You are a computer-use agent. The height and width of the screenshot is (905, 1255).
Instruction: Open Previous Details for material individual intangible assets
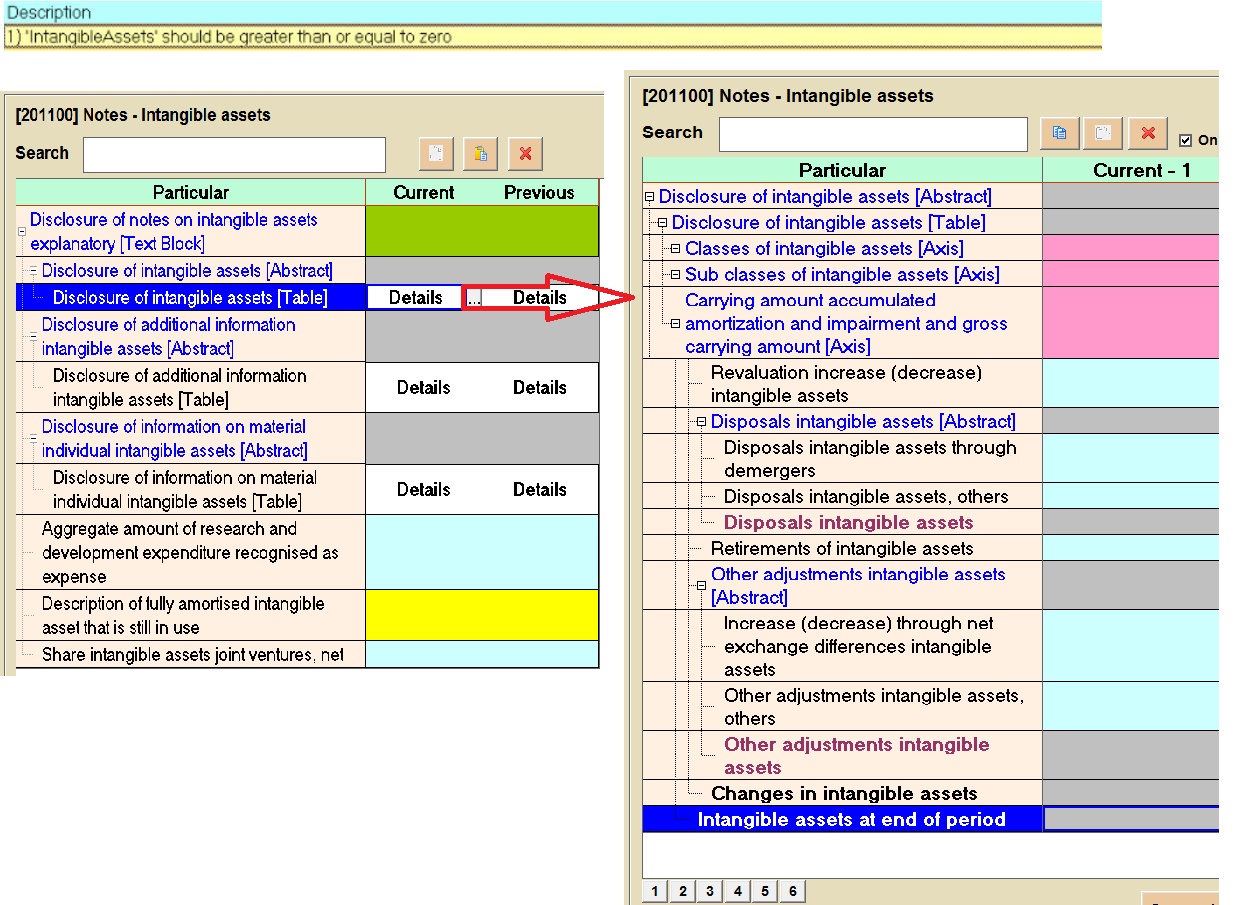(x=539, y=489)
